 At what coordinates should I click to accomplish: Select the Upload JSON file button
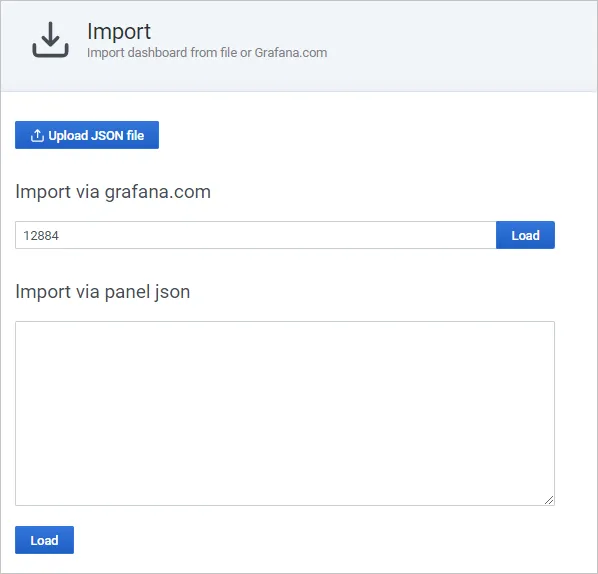coord(87,135)
